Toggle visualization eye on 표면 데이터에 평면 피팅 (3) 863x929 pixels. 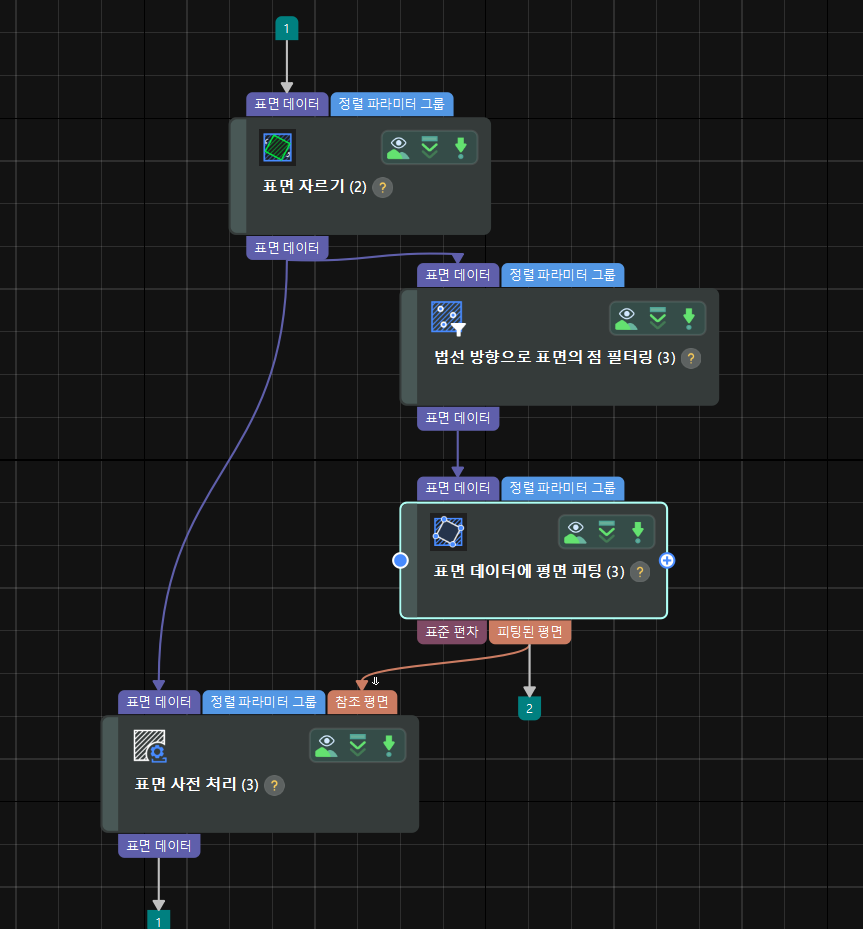(575, 531)
